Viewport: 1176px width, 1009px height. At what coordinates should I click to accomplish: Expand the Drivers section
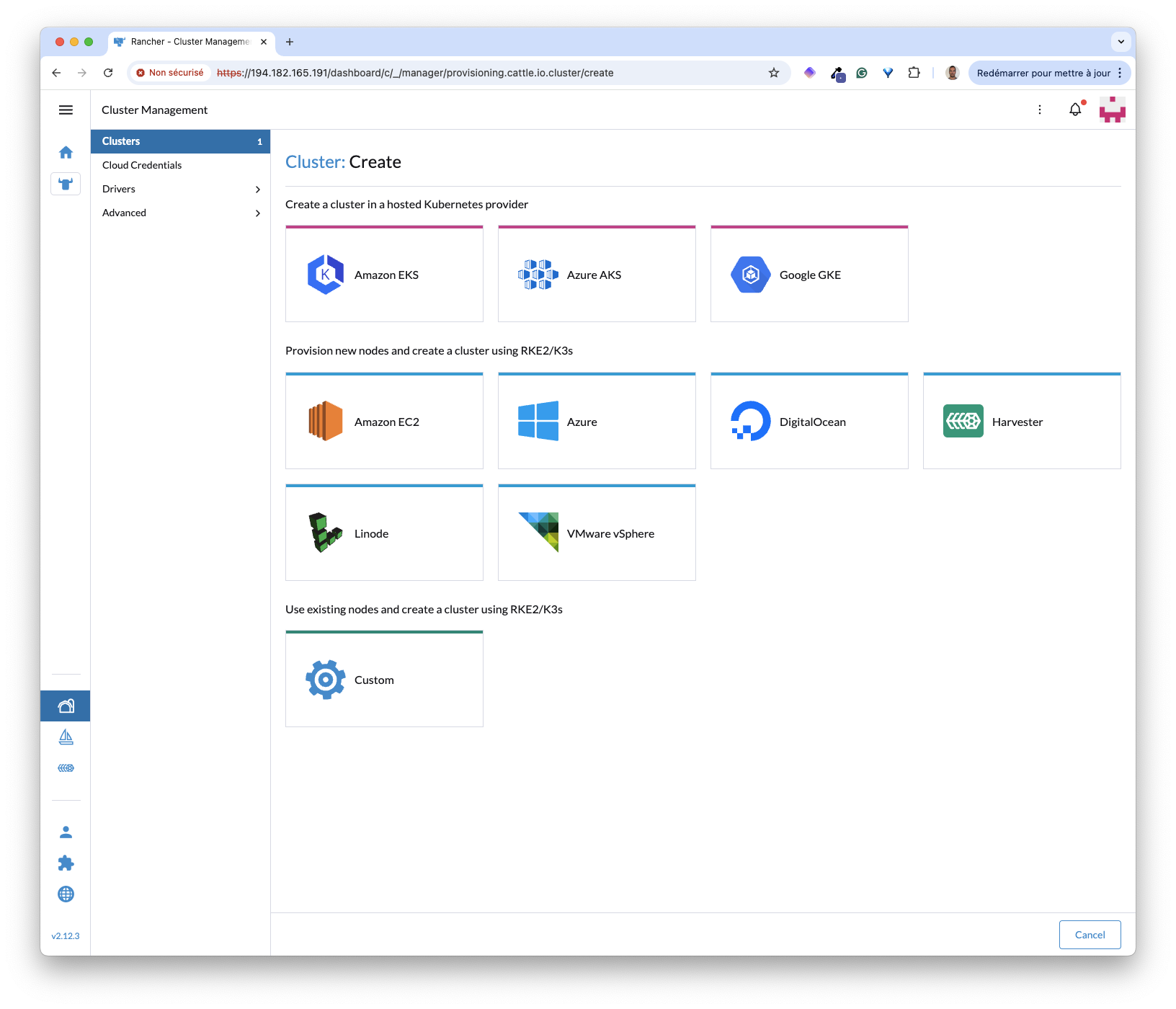(180, 189)
